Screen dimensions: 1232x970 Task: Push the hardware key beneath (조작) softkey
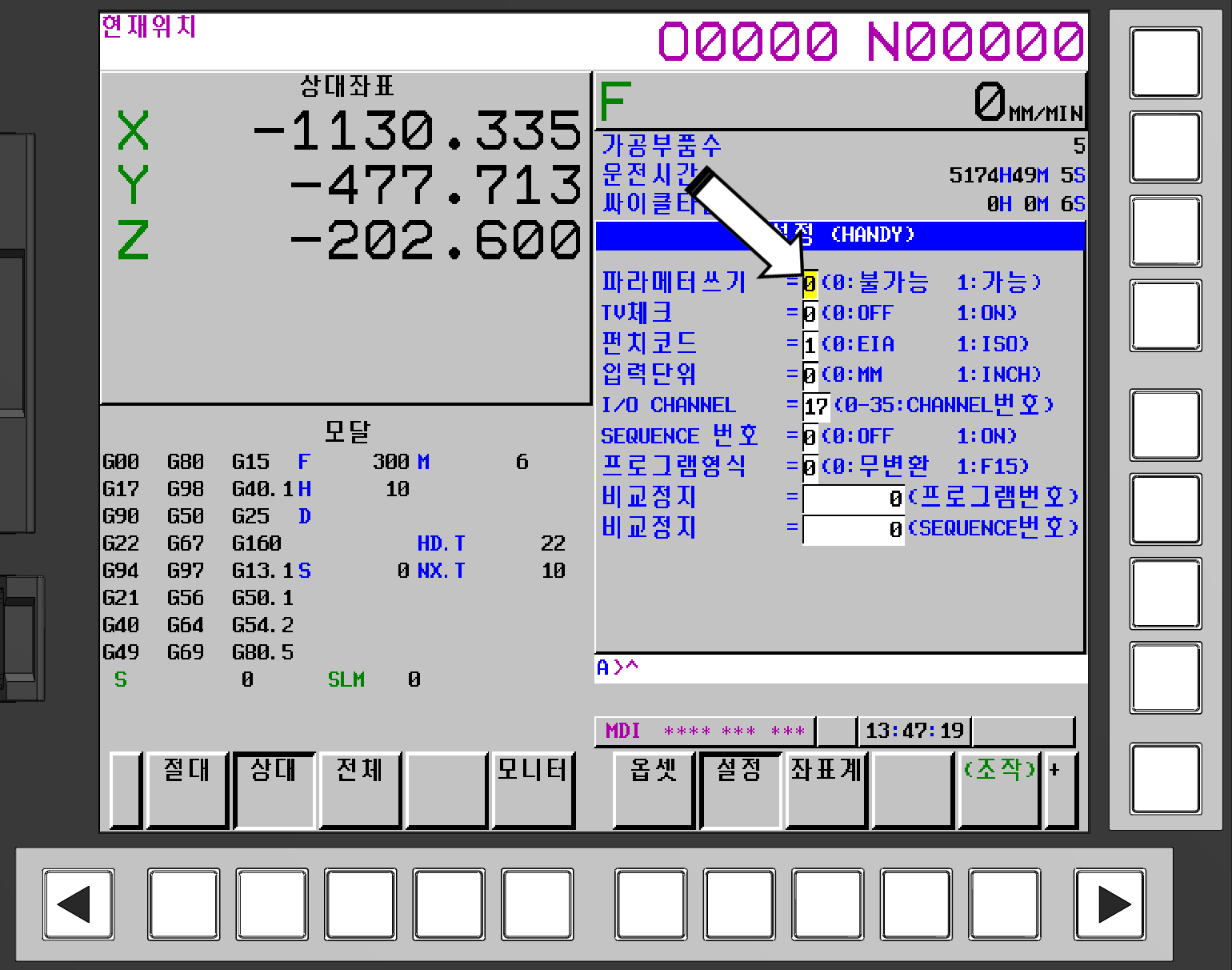1004,904
